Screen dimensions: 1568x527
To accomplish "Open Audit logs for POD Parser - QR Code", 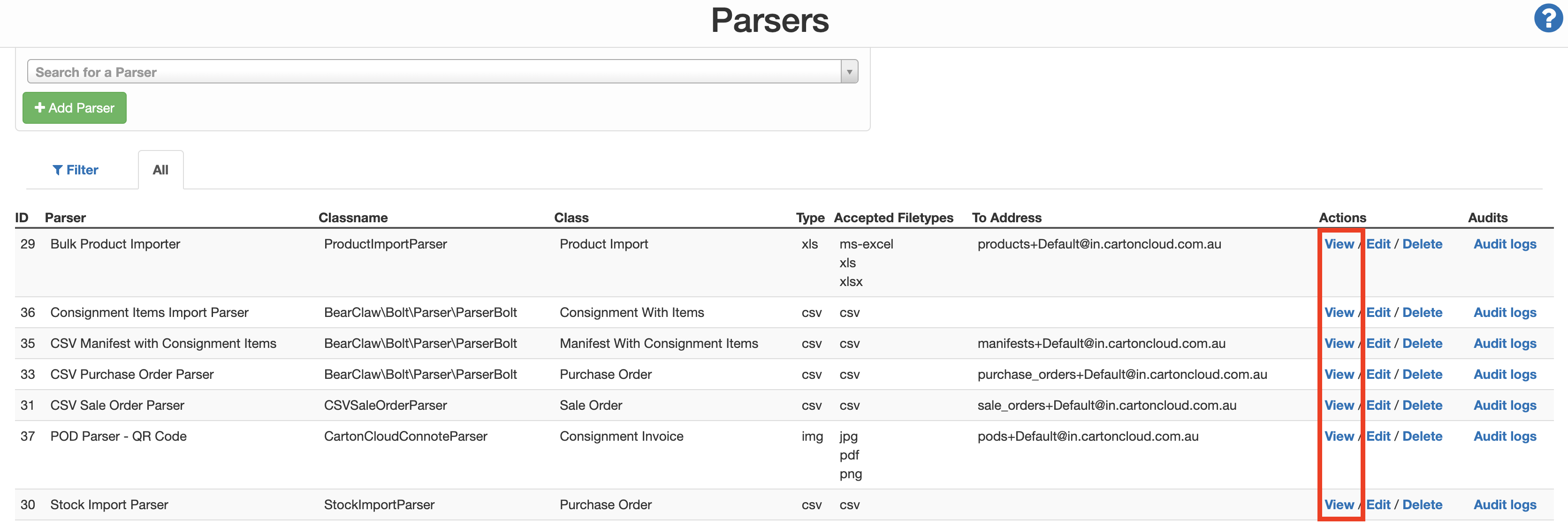I will pos(1505,436).
